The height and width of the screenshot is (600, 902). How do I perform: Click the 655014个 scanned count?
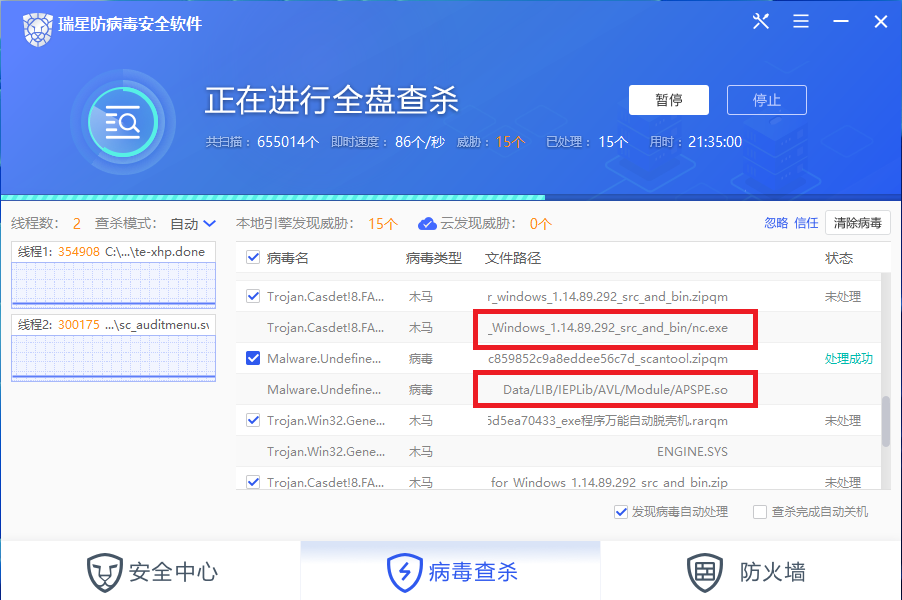click(x=288, y=142)
